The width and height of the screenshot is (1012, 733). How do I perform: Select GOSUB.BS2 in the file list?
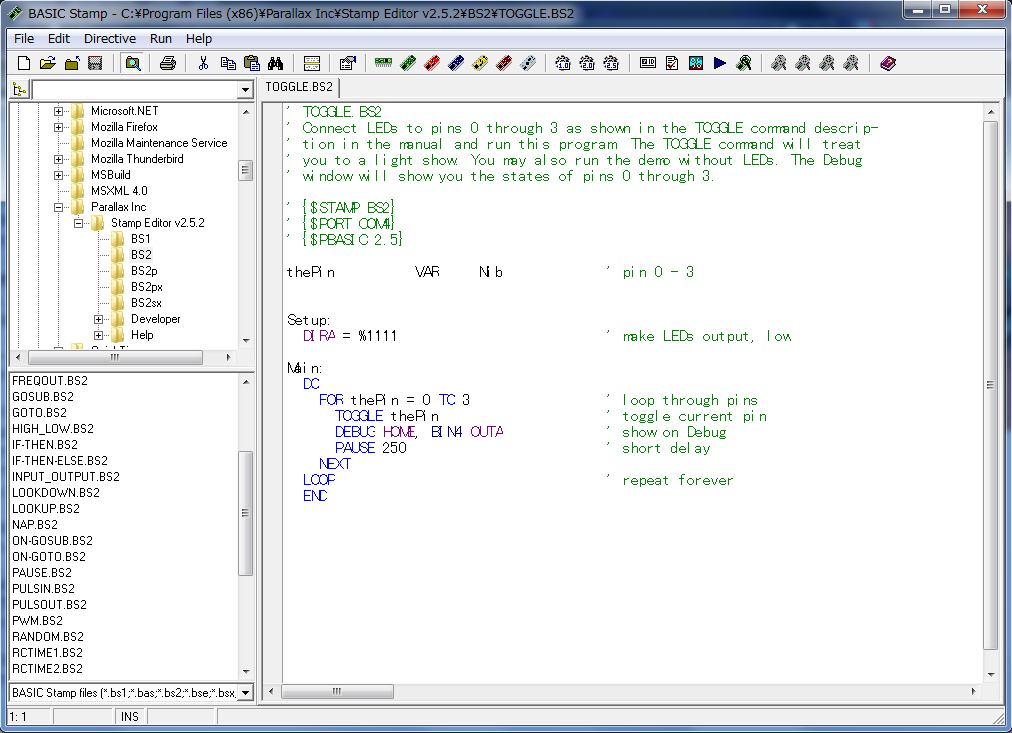point(43,397)
